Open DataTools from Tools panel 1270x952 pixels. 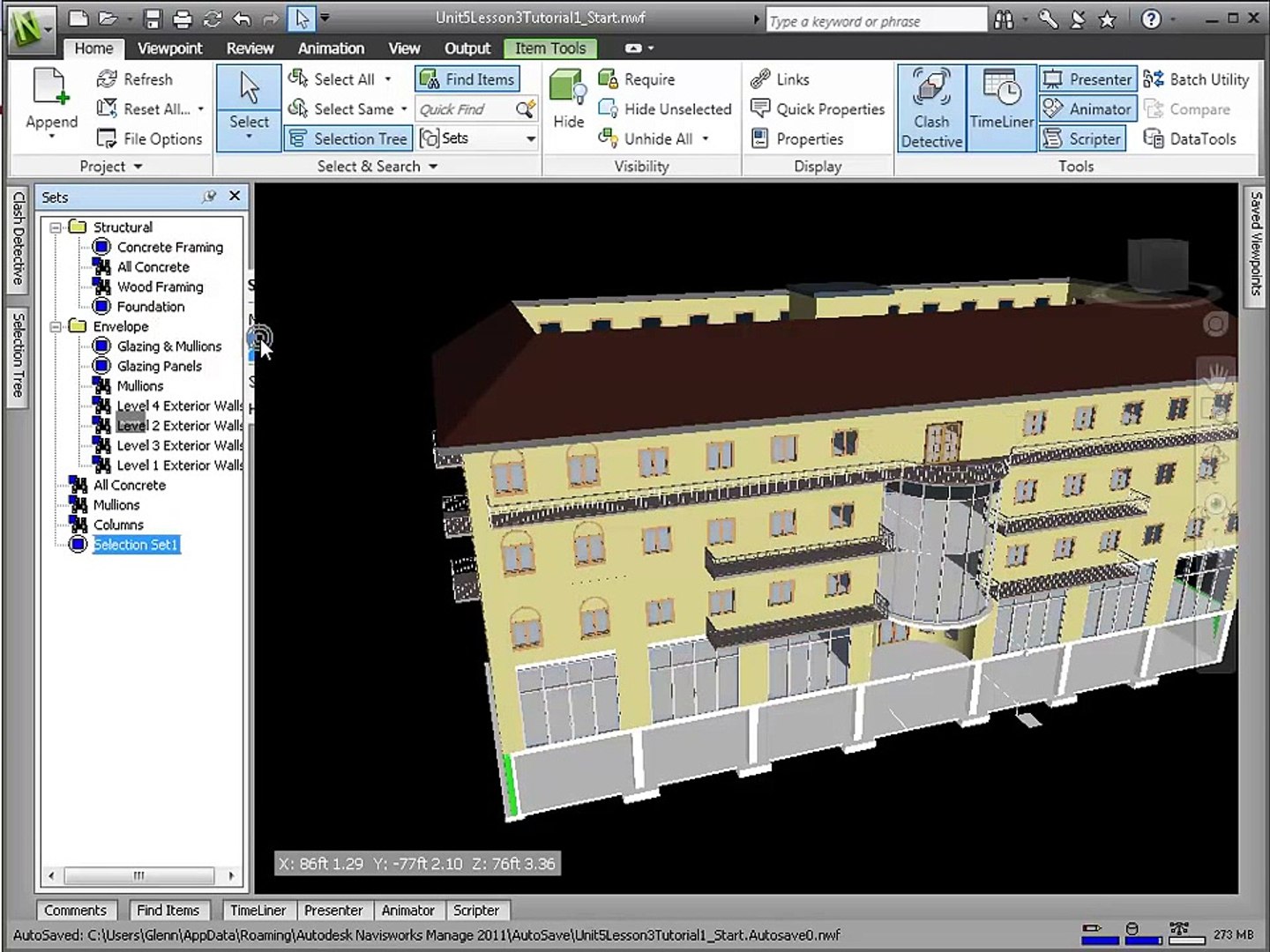pos(1191,139)
